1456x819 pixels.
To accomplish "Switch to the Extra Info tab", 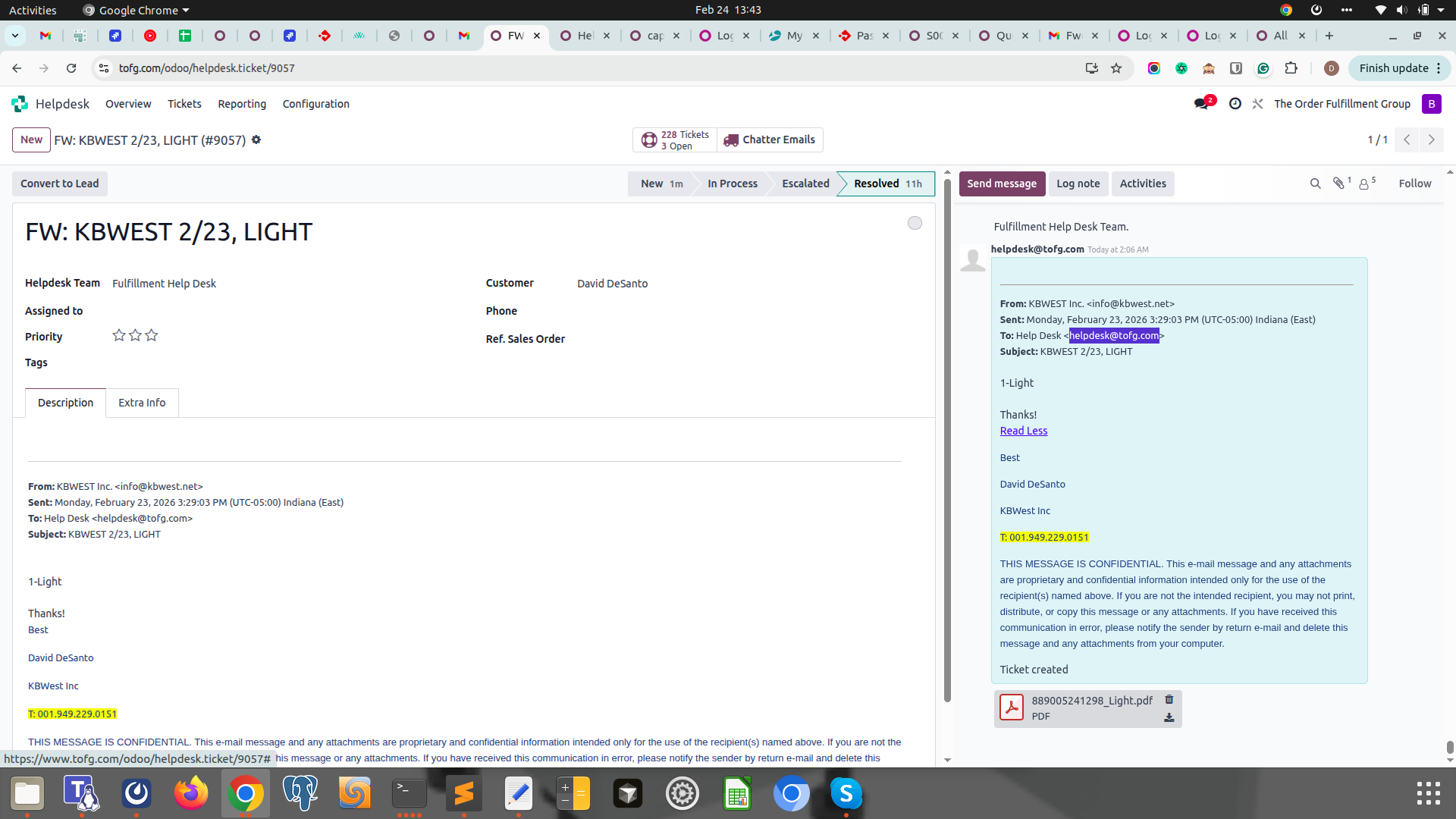I will point(142,403).
